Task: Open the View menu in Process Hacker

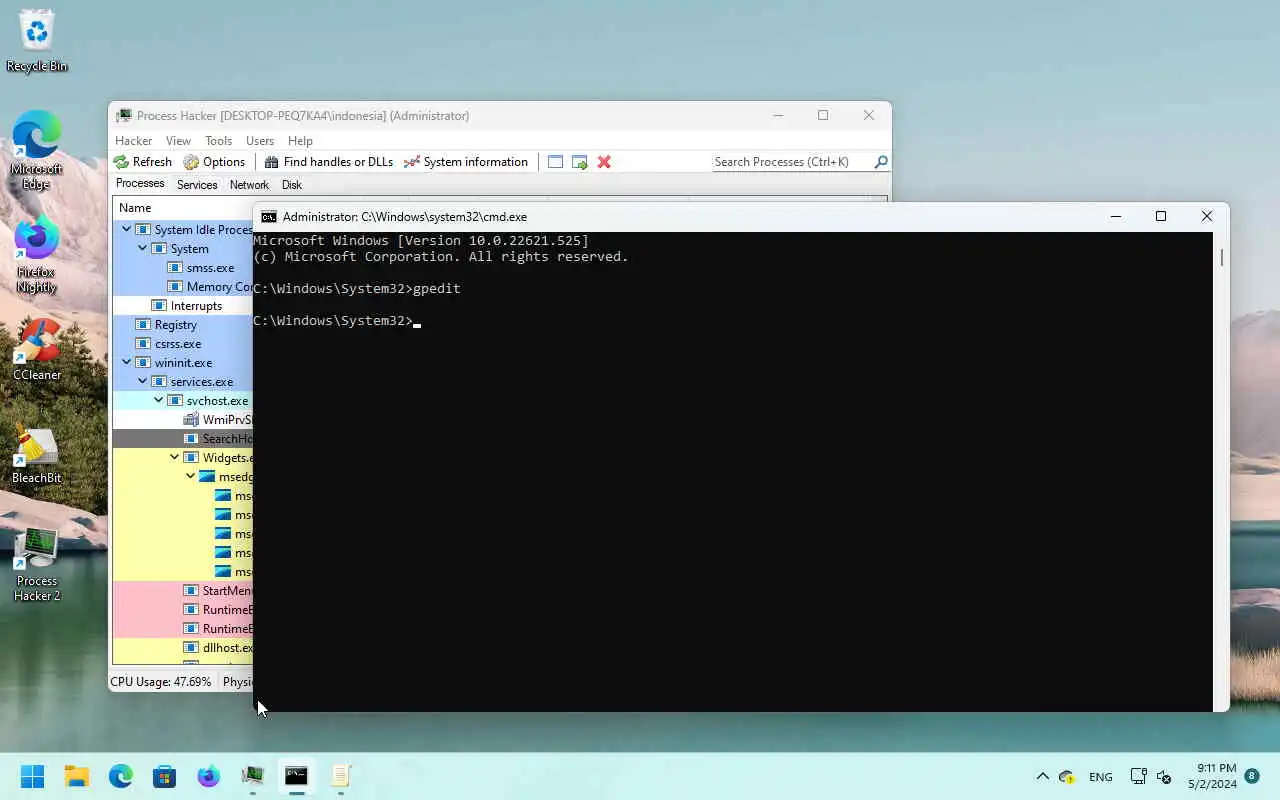Action: [178, 141]
